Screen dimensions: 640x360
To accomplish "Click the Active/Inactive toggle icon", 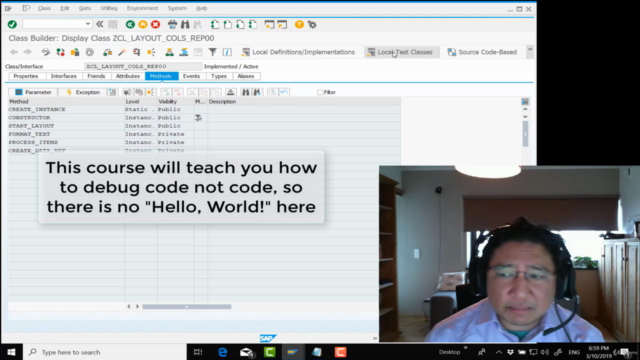I will coord(60,52).
